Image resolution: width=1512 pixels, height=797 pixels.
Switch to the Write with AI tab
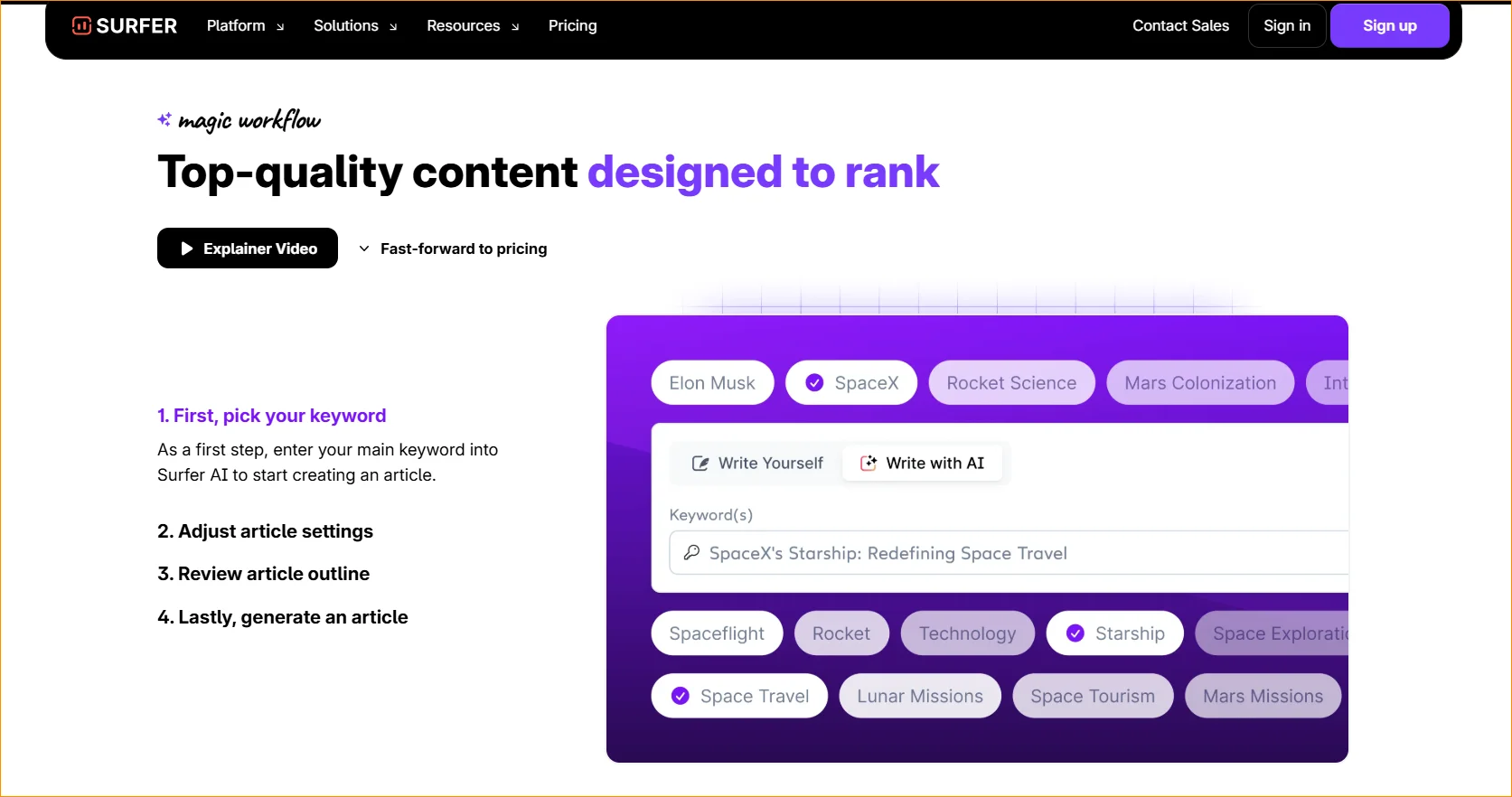click(922, 464)
